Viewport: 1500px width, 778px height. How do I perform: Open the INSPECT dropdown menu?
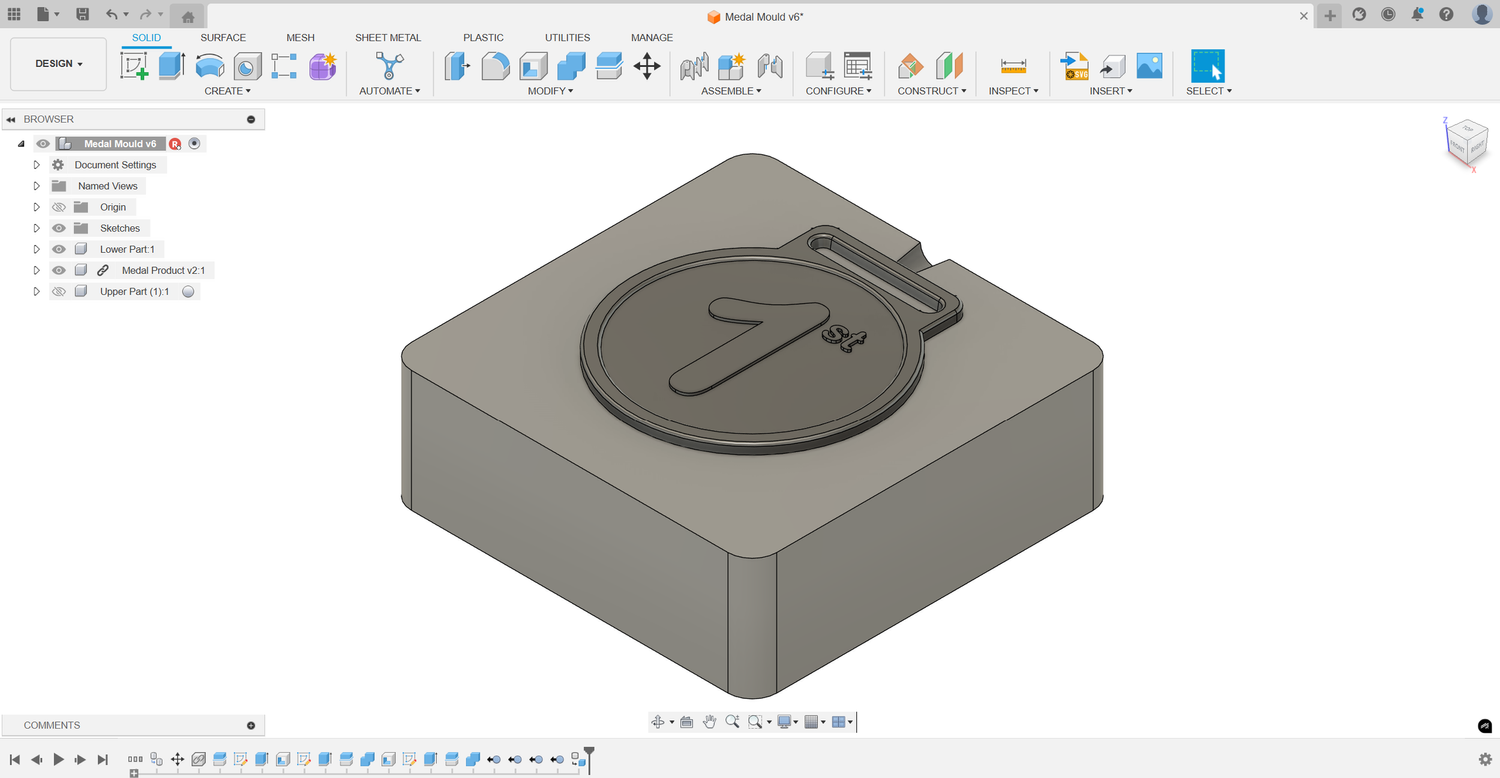coord(1014,91)
